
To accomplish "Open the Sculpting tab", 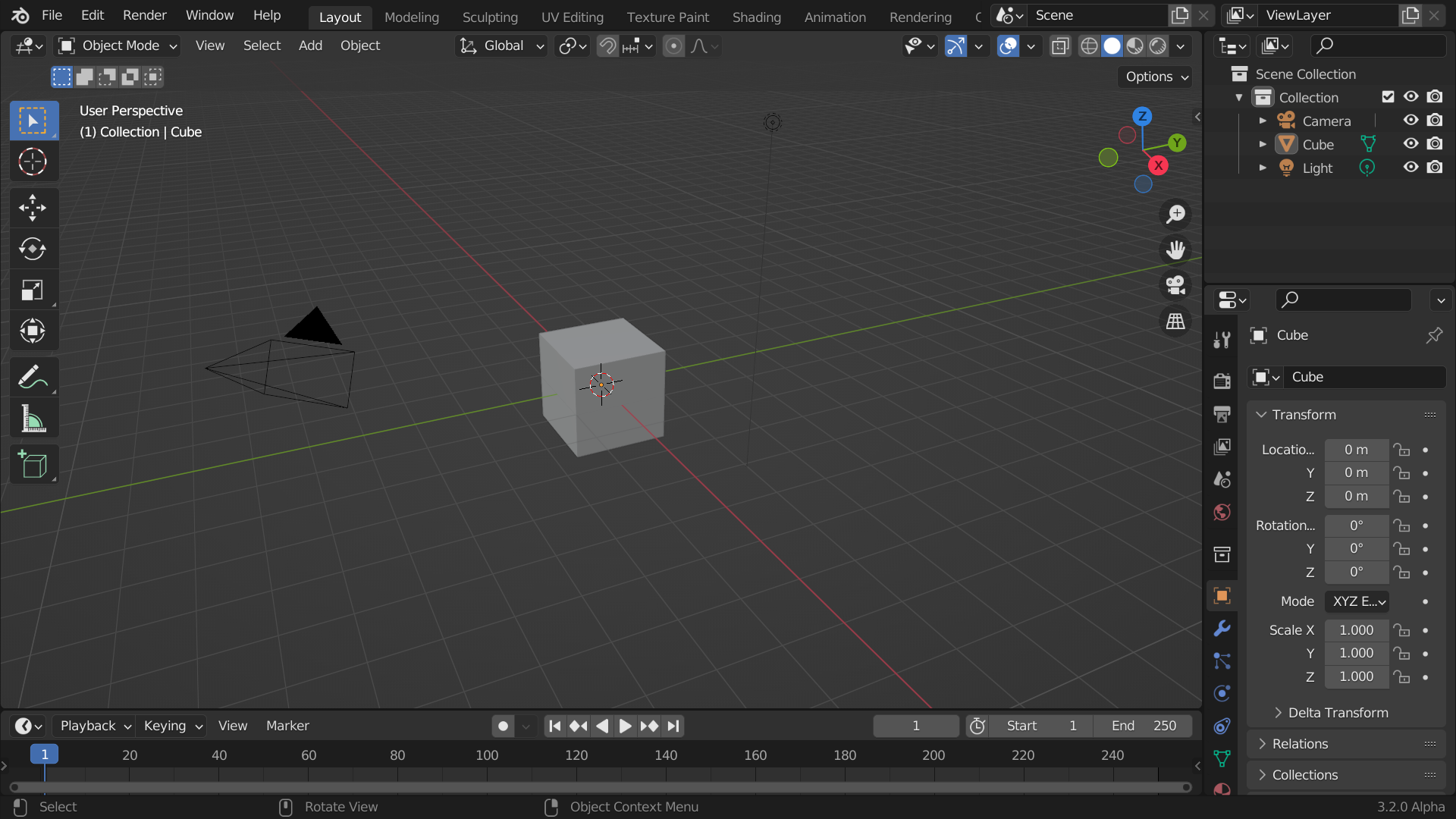I will tap(490, 16).
